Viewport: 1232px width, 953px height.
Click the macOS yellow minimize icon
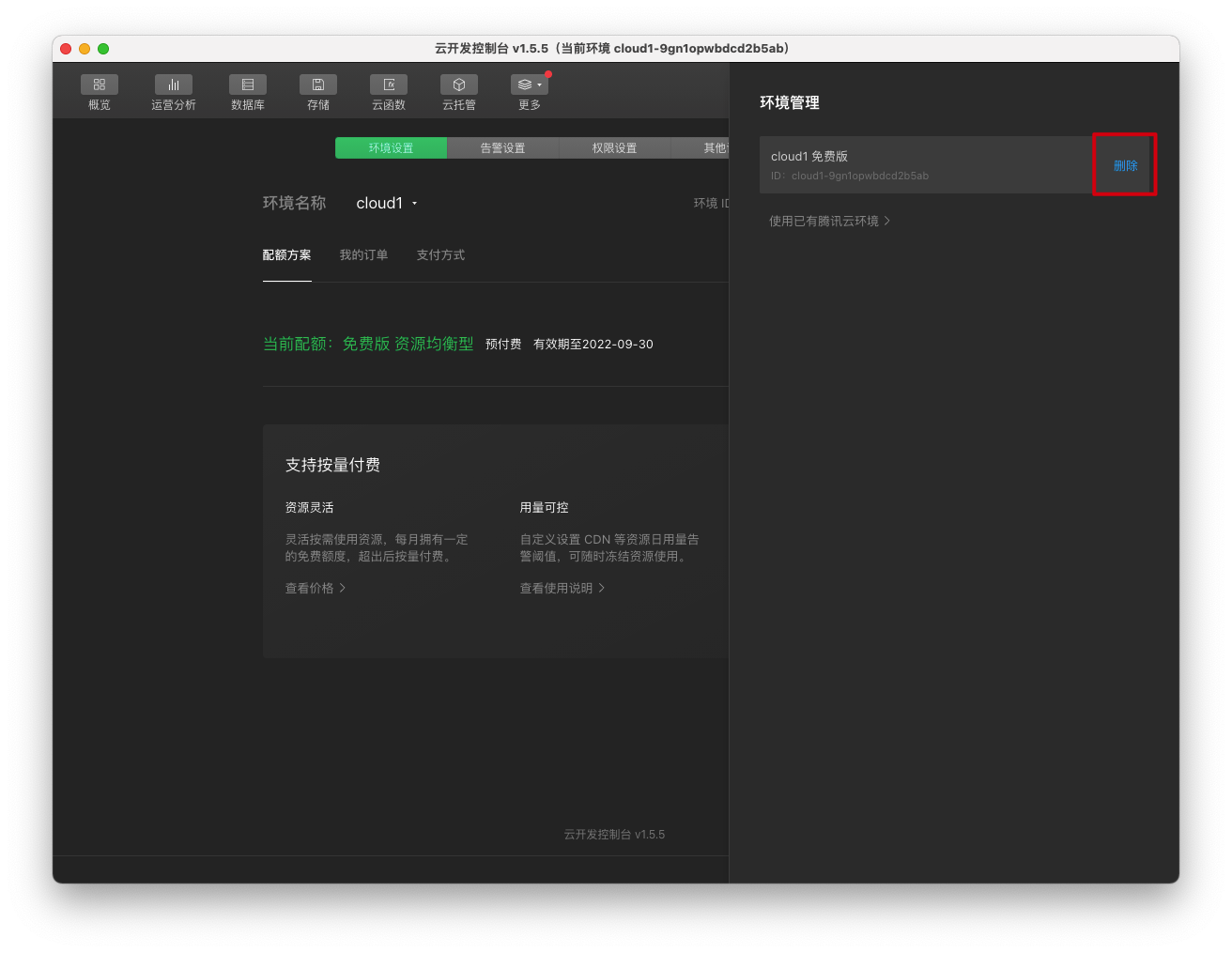(x=84, y=47)
